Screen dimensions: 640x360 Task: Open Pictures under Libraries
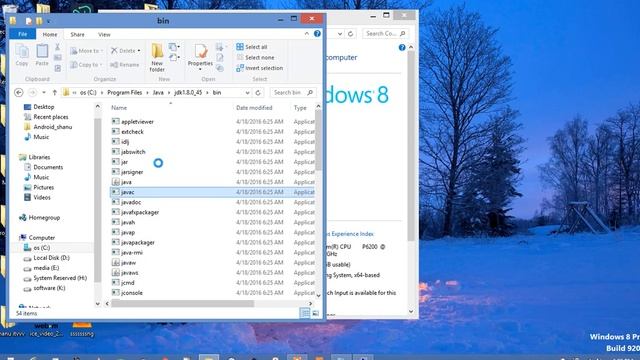point(43,187)
